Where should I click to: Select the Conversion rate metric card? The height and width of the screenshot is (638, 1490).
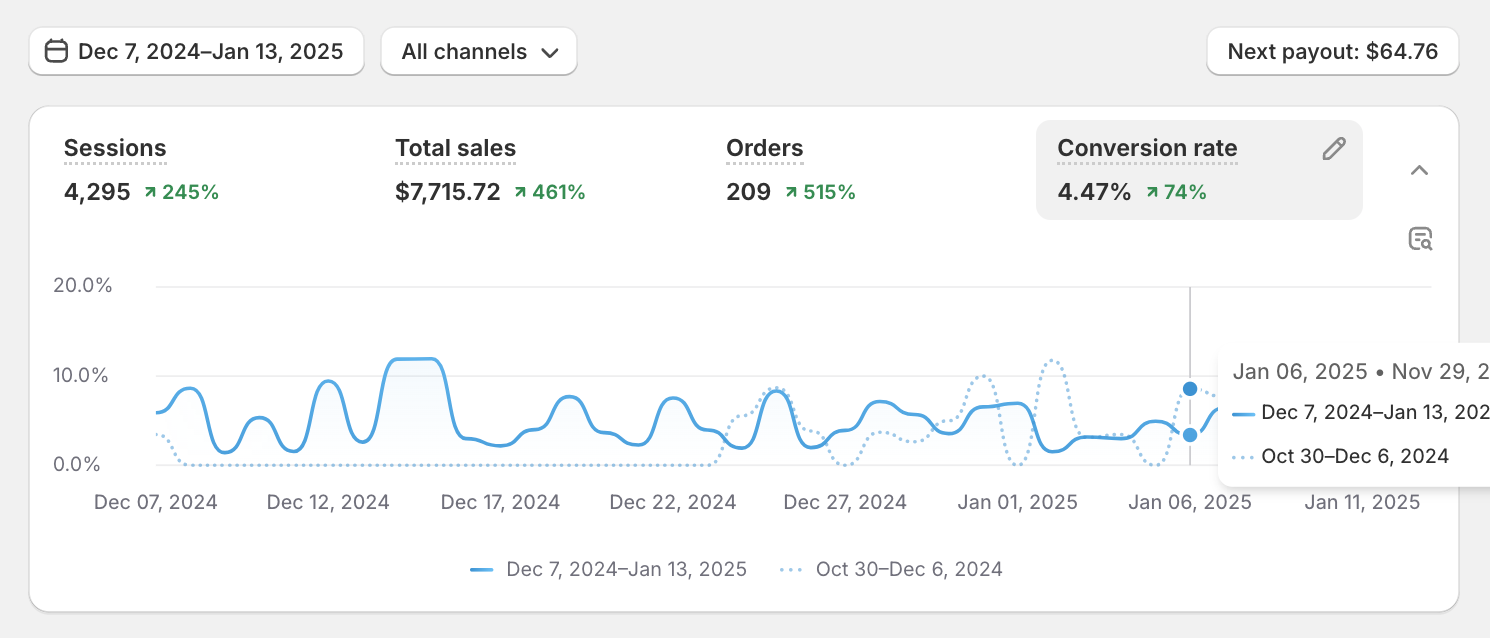pos(1198,169)
